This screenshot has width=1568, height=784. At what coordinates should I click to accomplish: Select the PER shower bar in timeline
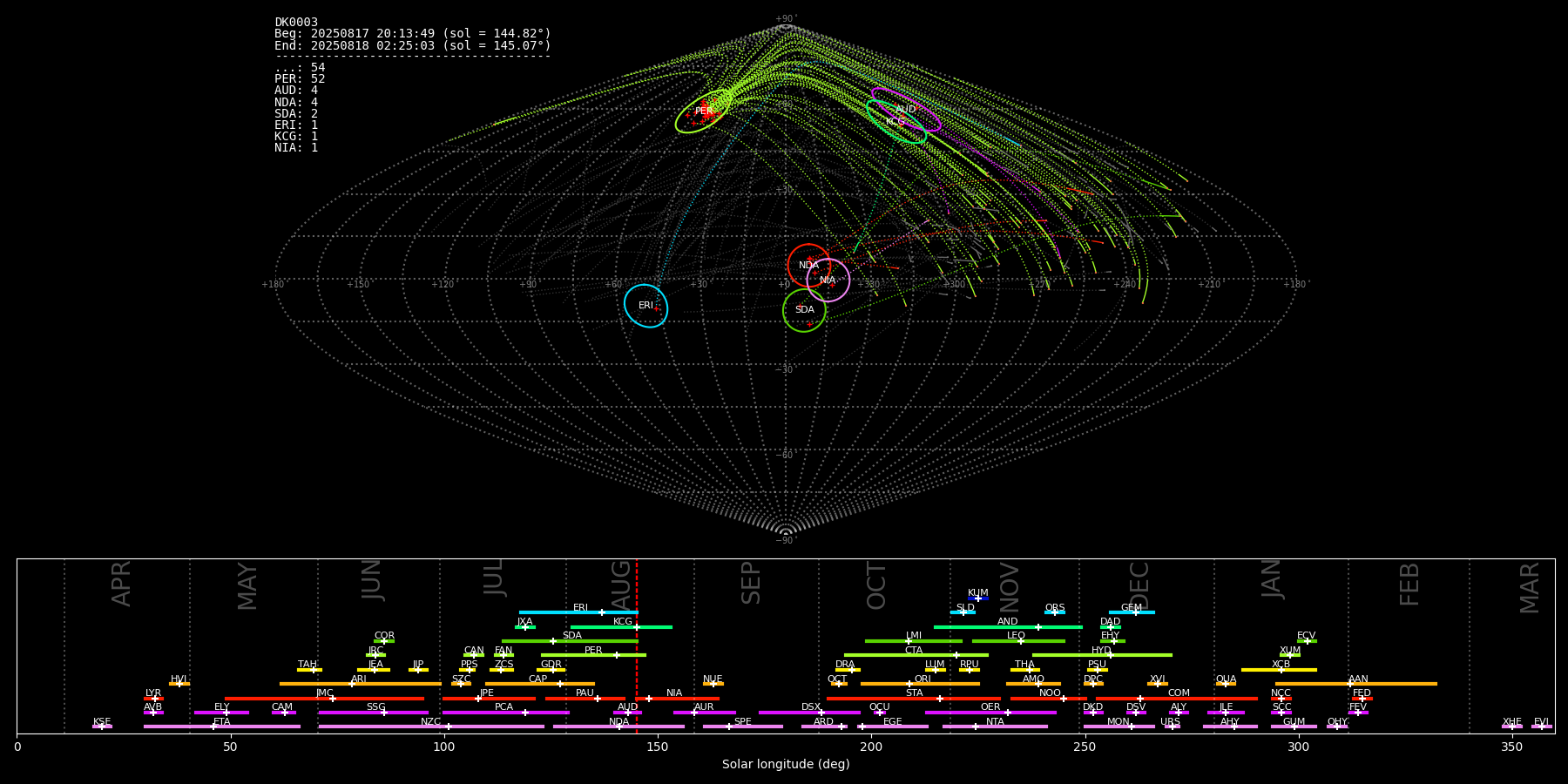pyautogui.click(x=593, y=655)
